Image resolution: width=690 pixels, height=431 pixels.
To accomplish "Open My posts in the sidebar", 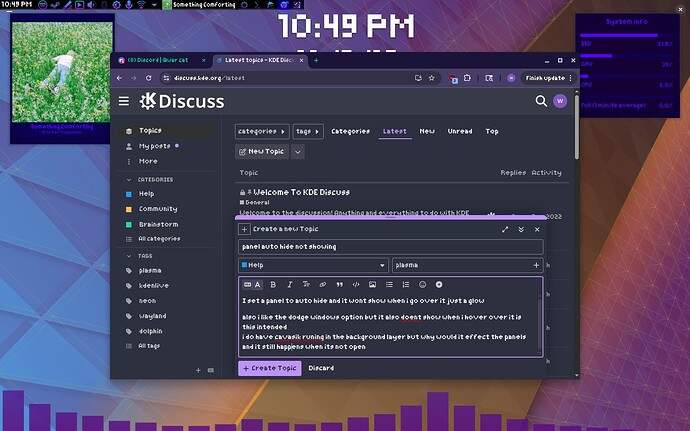I will [x=154, y=146].
